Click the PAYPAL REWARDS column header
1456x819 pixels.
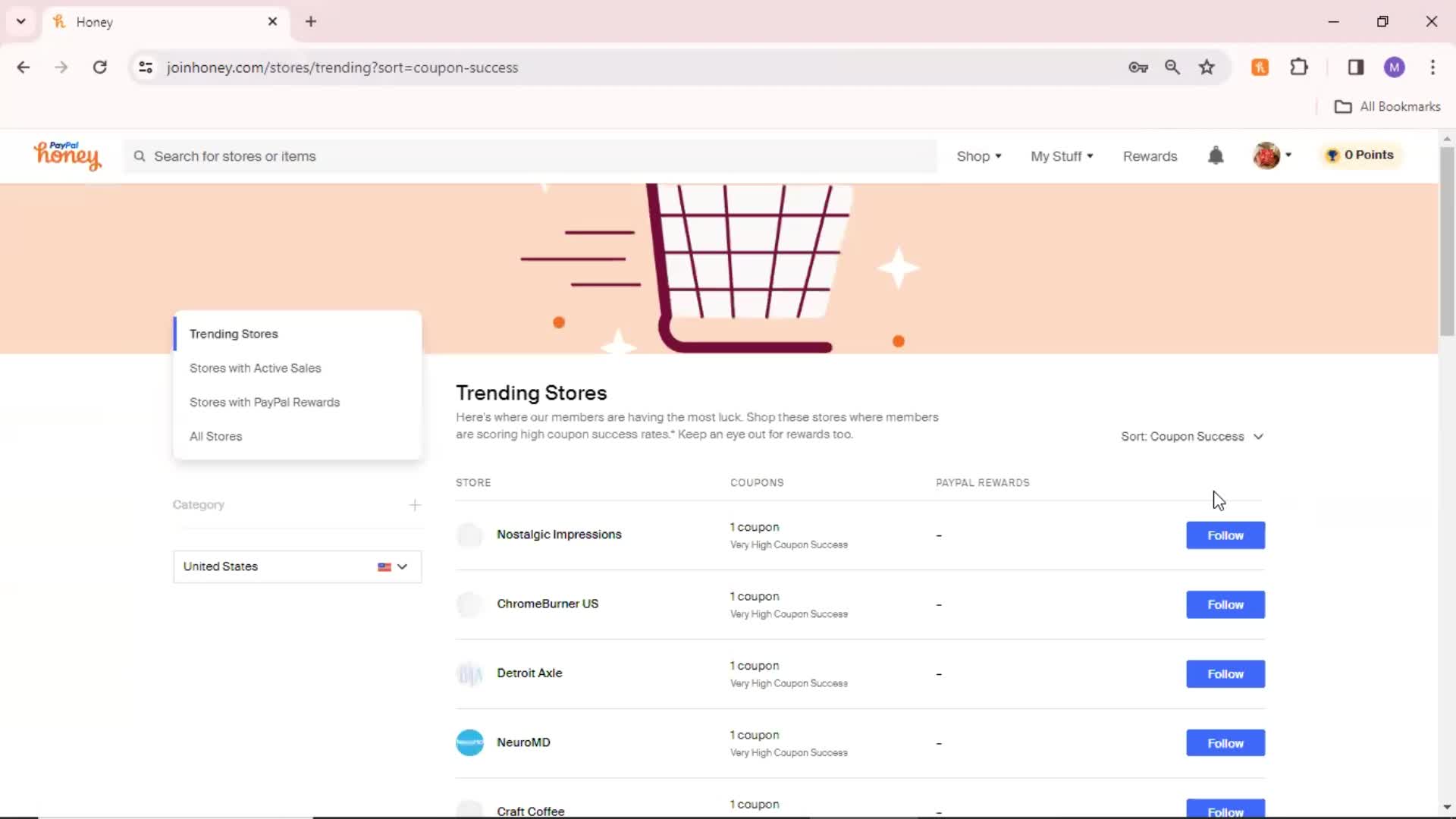coord(983,483)
